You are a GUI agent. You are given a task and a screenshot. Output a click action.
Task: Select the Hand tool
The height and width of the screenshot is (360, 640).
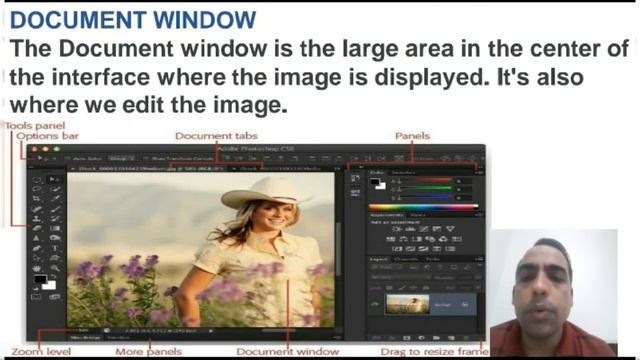37,268
